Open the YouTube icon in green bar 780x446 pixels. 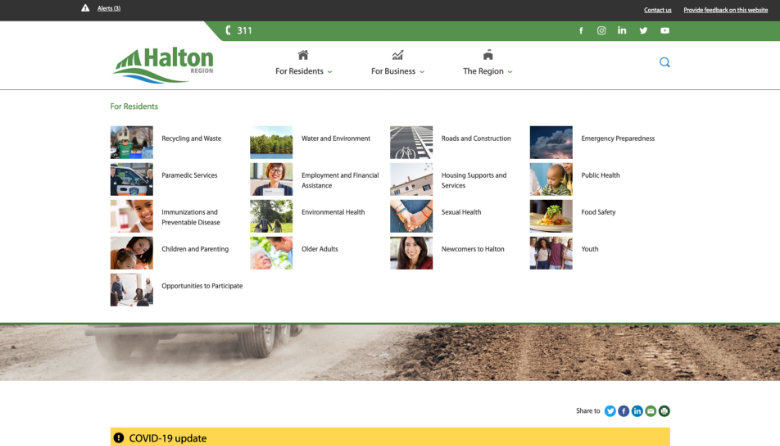point(665,31)
